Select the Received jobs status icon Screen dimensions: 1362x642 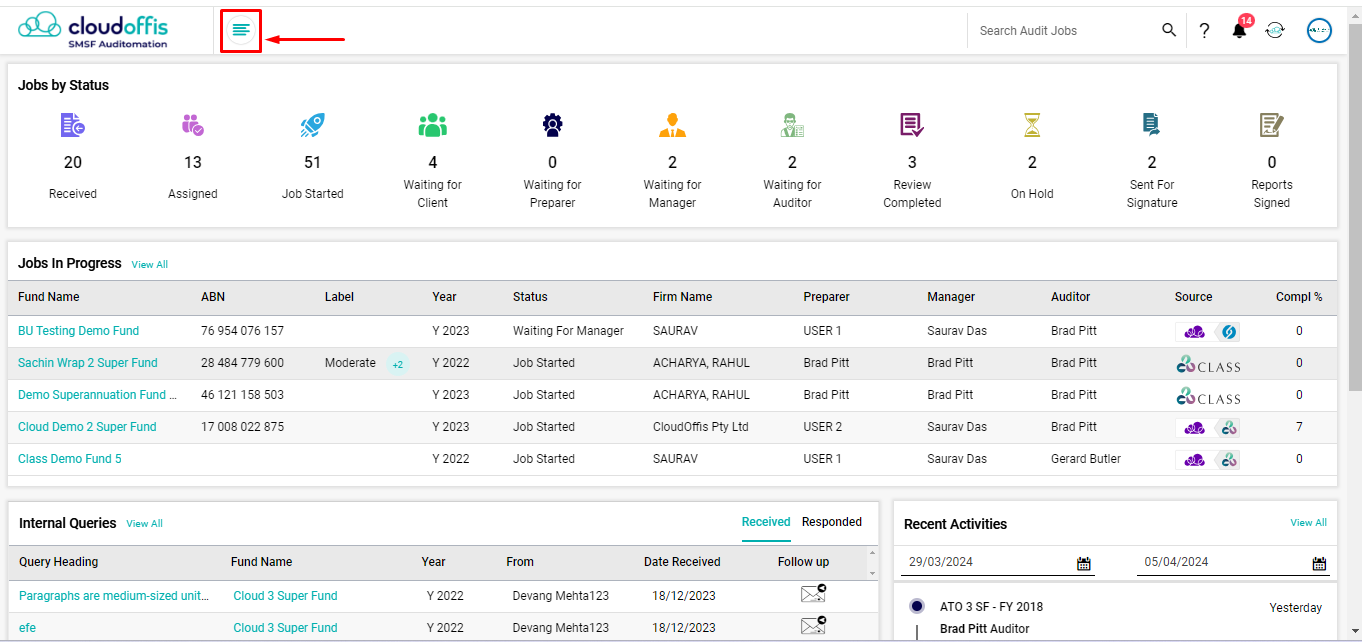72,125
